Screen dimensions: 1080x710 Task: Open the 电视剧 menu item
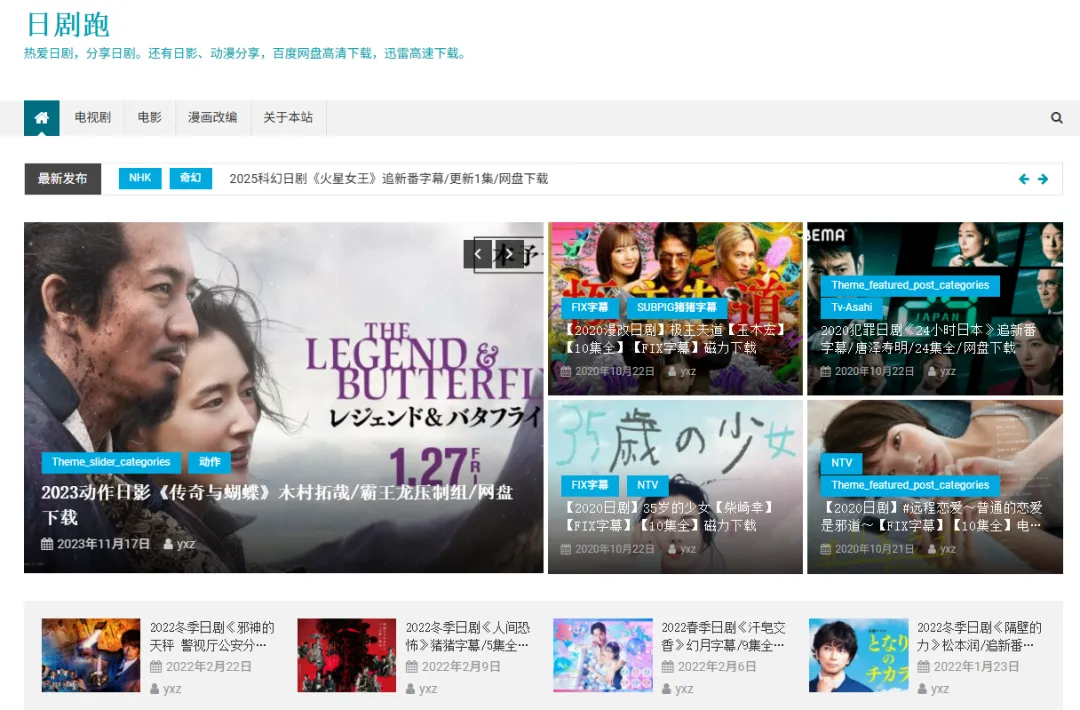(x=93, y=118)
